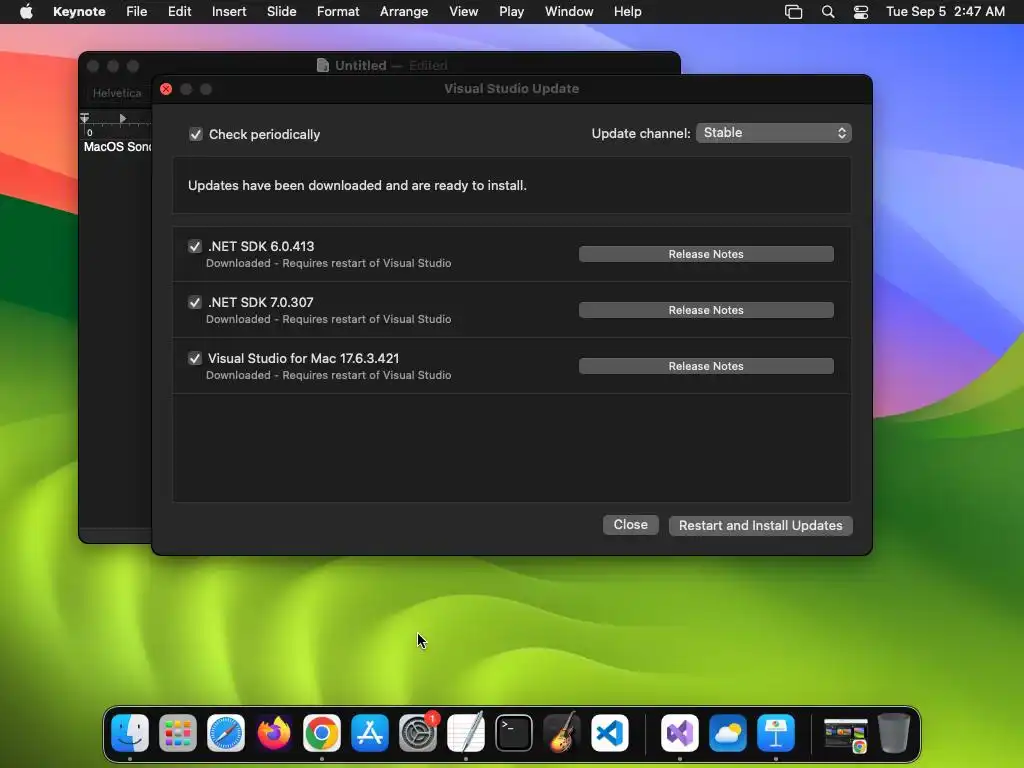Image resolution: width=1024 pixels, height=768 pixels.
Task: Open the Insert menu
Action: [x=229, y=12]
